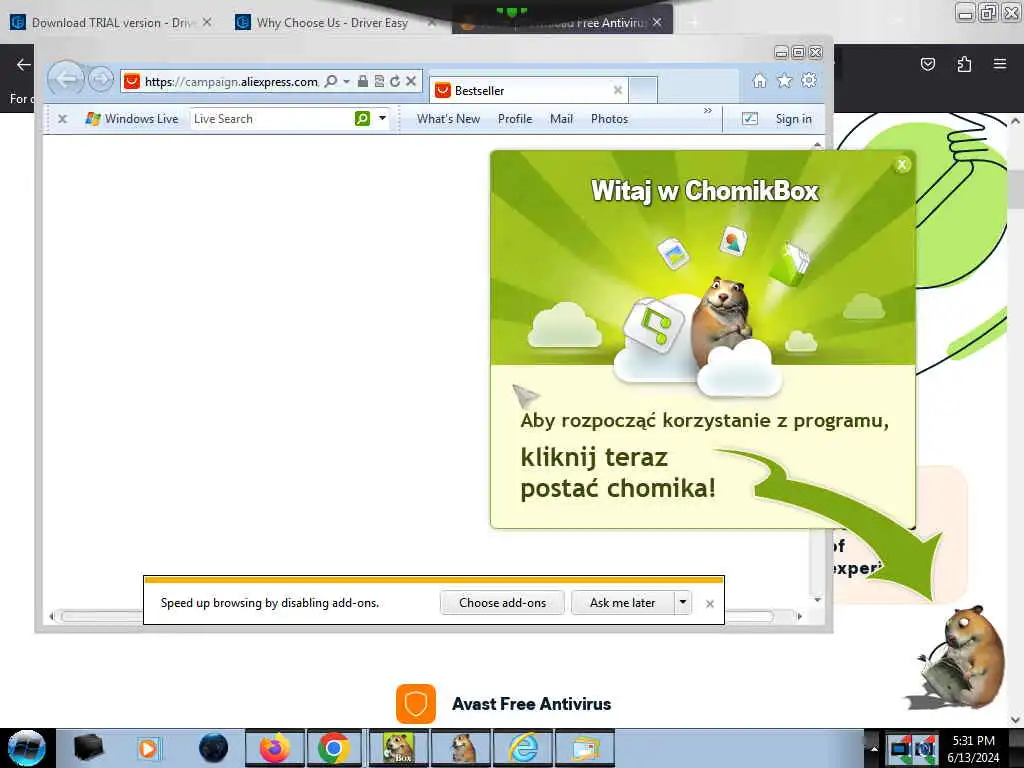Viewport: 1024px width, 768px height.
Task: Dismiss the add-ons notification bar
Action: click(x=710, y=604)
